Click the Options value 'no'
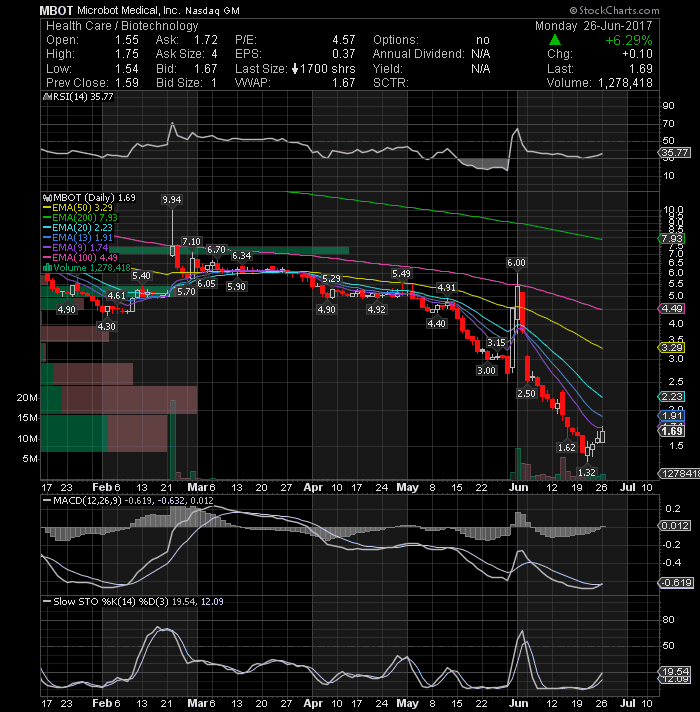Screen dimensions: 700x712 483,40
